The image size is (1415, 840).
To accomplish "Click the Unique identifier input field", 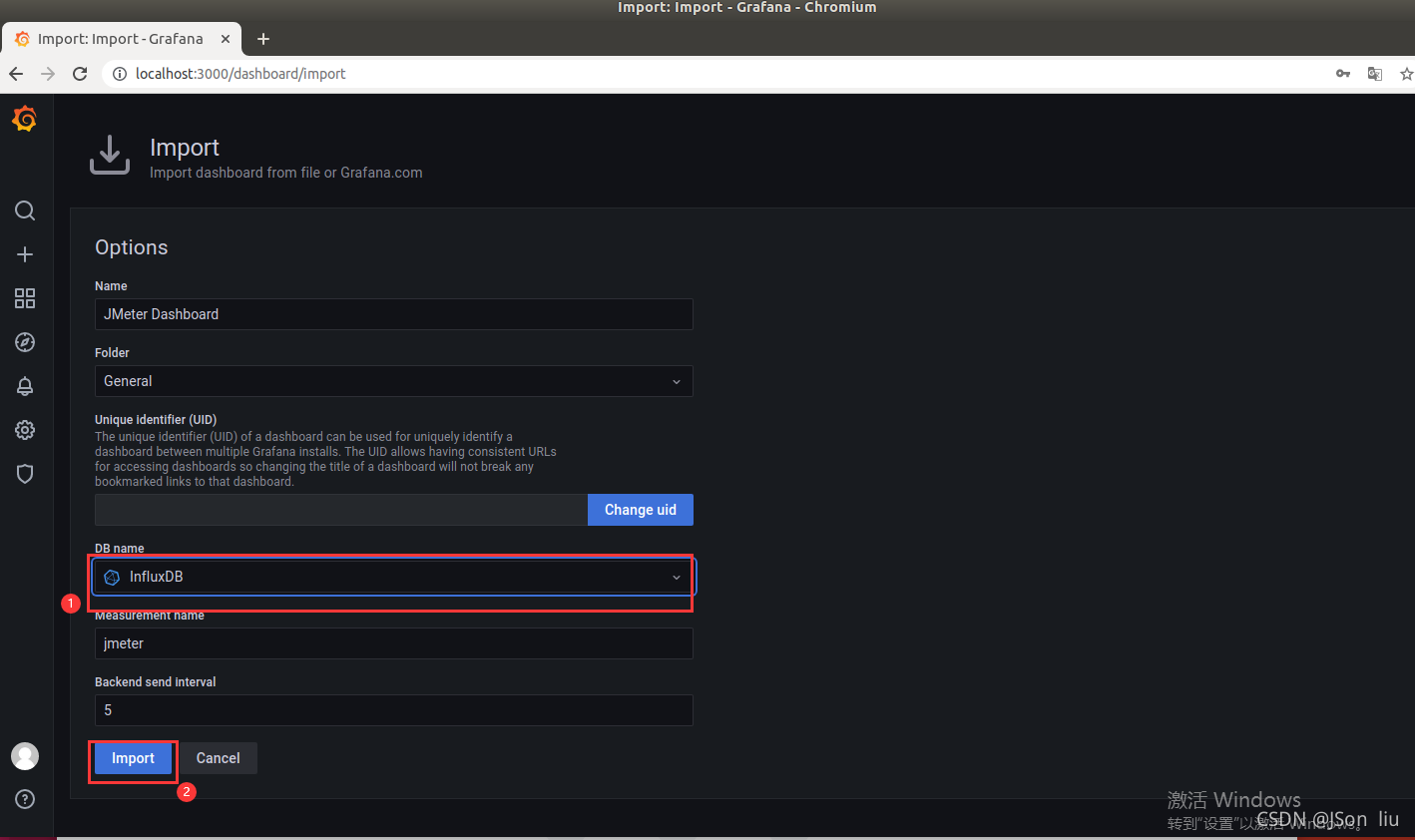I will point(341,510).
